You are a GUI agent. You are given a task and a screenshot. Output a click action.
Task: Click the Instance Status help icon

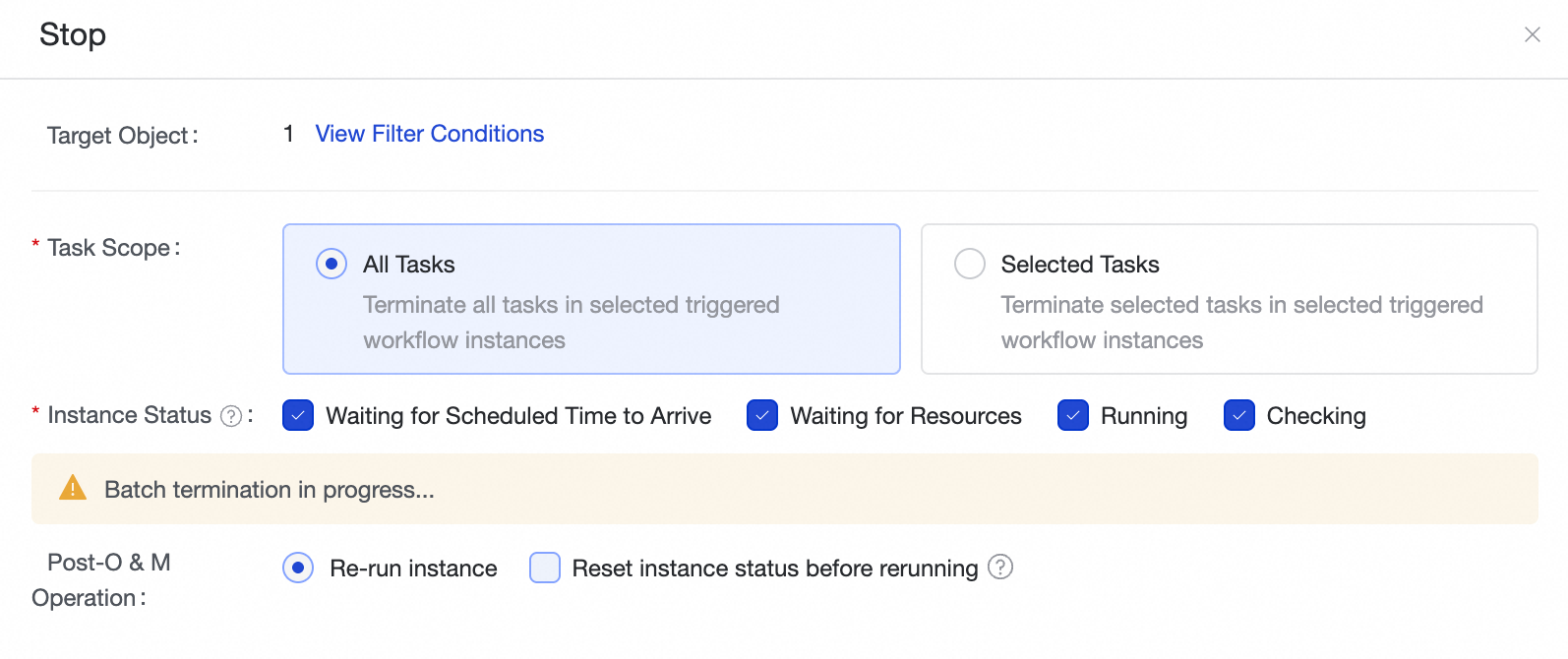click(231, 416)
